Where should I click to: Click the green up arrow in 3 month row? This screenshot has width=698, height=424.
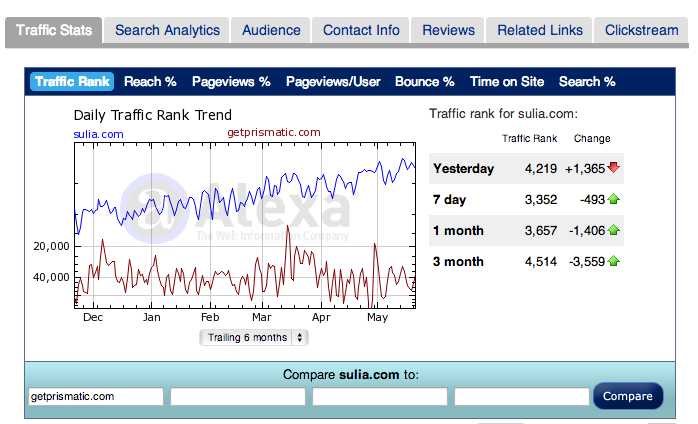pyautogui.click(x=613, y=261)
